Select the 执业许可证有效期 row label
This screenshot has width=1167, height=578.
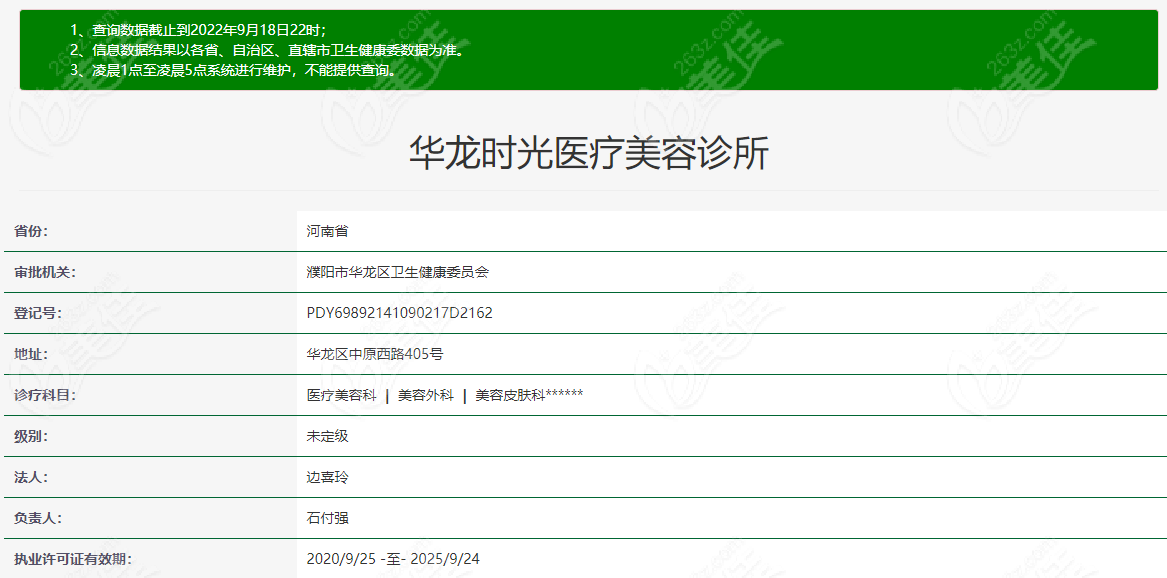coord(72,559)
